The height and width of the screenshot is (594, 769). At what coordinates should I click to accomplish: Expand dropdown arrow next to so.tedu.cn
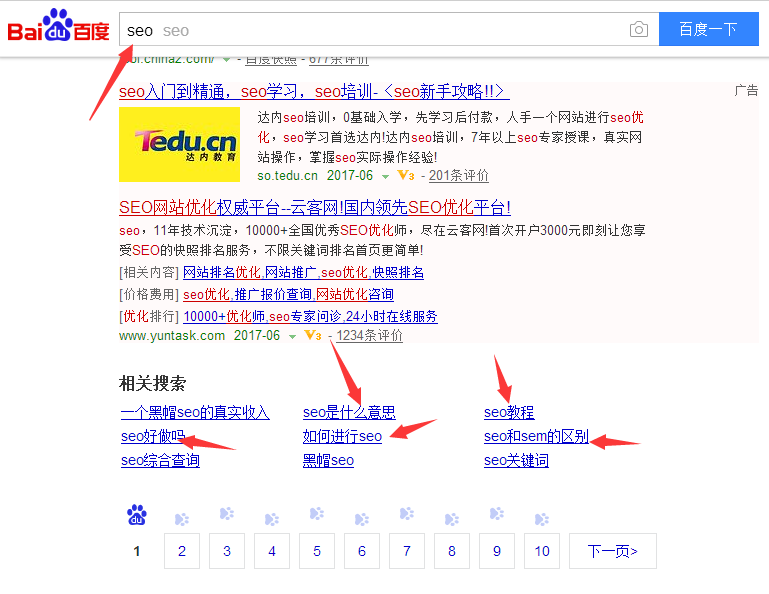(x=385, y=177)
